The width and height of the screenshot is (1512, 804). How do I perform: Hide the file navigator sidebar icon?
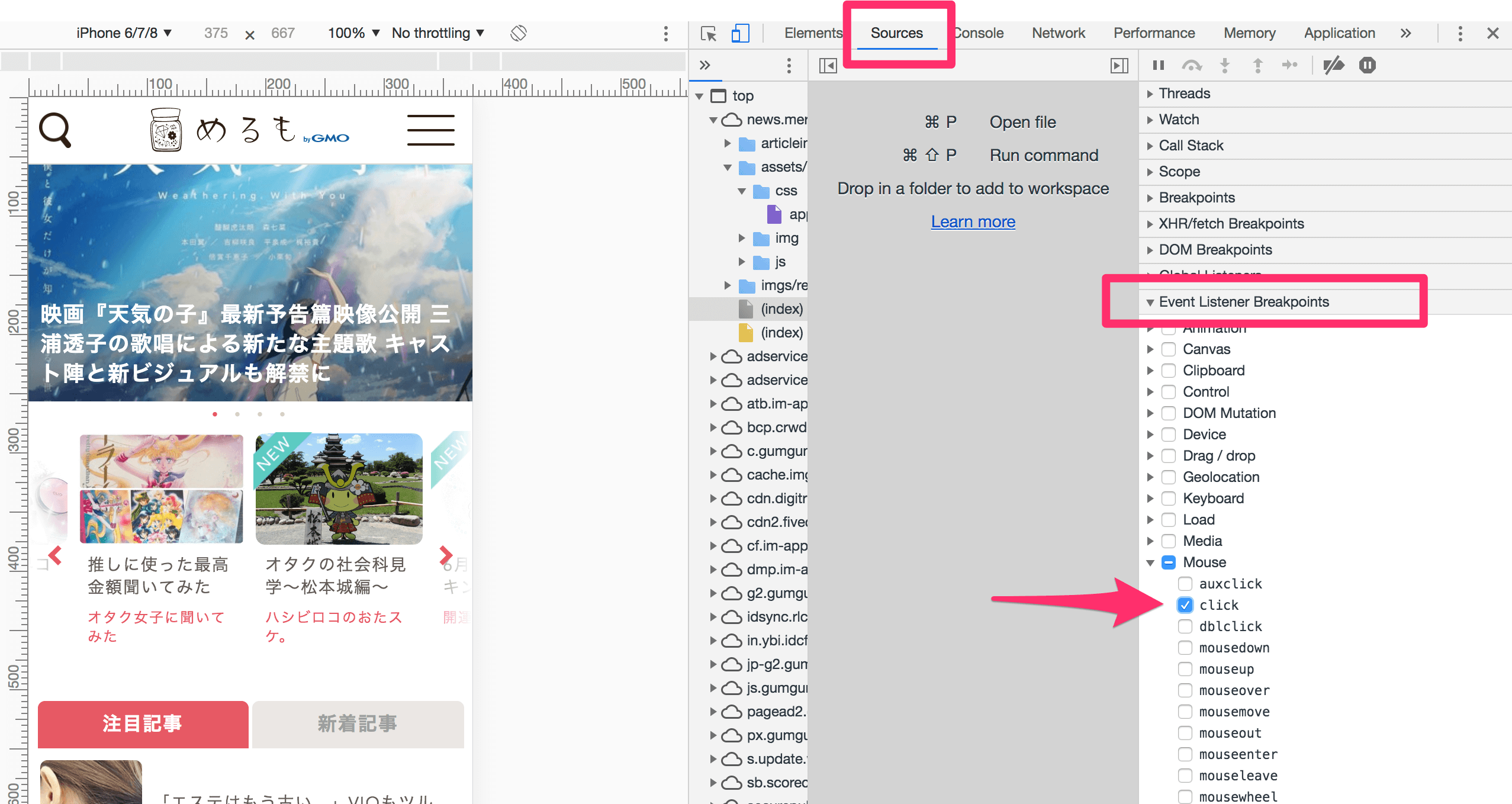[828, 65]
